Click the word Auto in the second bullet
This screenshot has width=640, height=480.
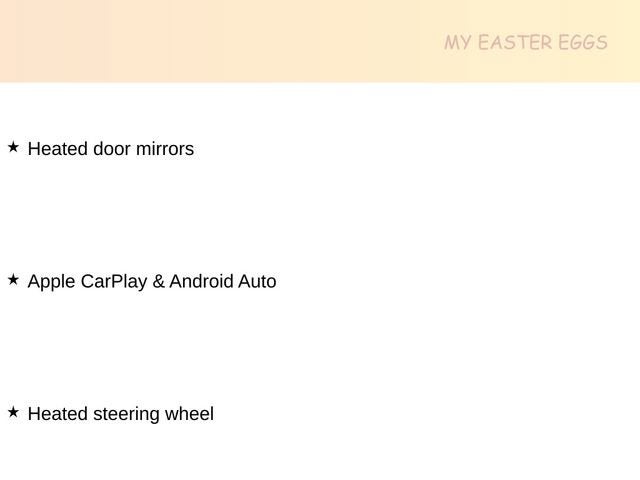tap(257, 281)
